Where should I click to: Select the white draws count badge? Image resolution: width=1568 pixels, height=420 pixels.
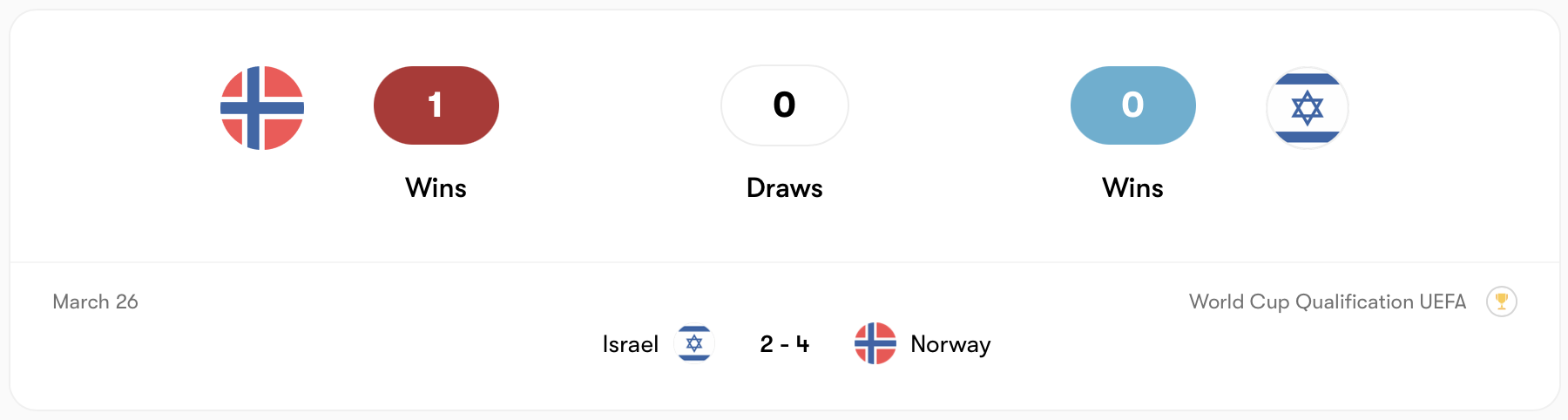click(784, 105)
